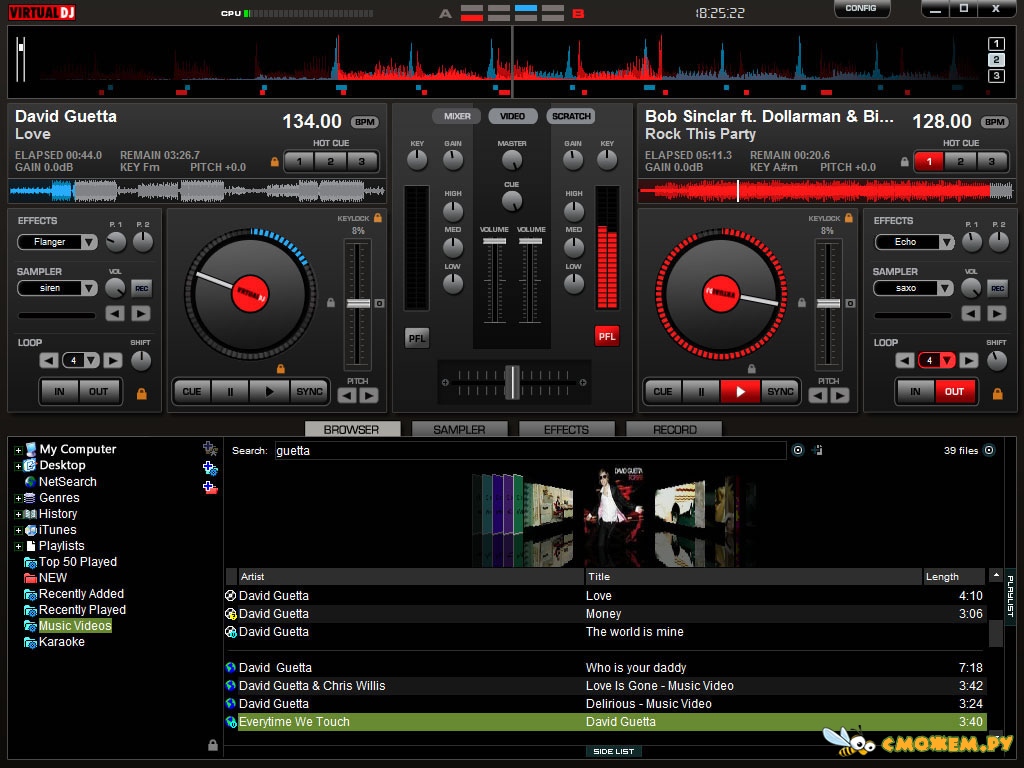
Task: Halve the left deck loop length
Action: [48, 360]
